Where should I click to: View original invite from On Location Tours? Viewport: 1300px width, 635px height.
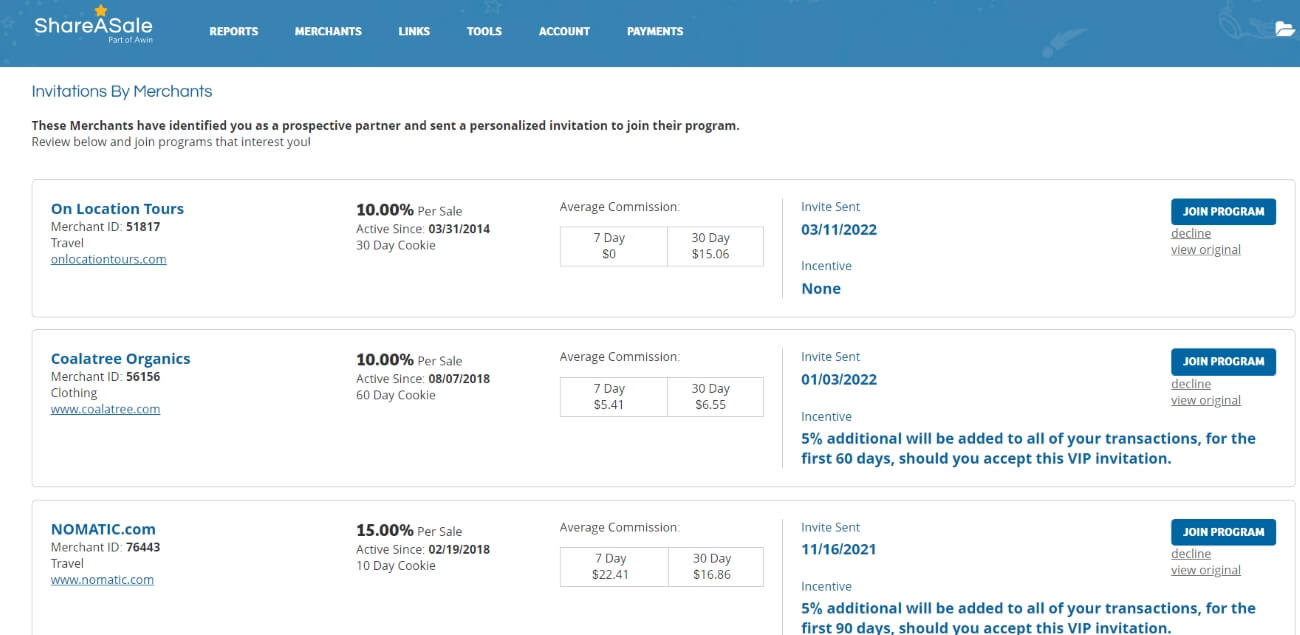[1206, 250]
